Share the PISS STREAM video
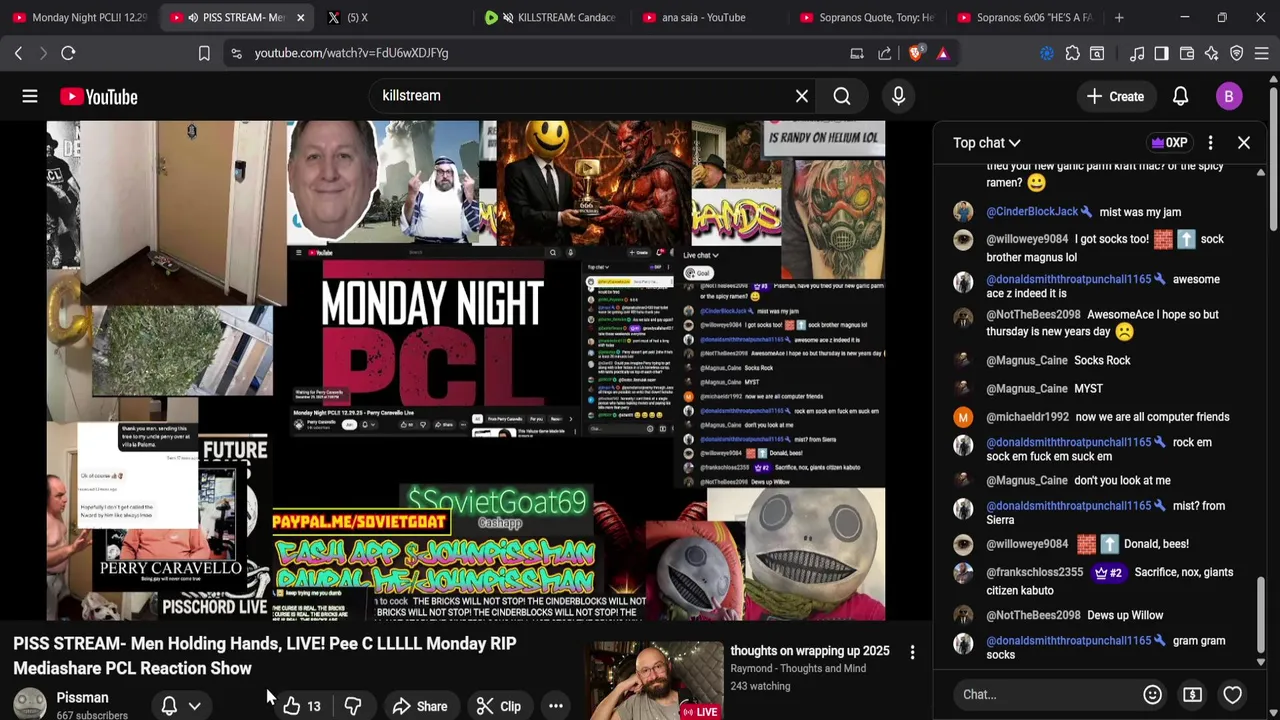Image resolution: width=1280 pixels, height=720 pixels. click(x=420, y=706)
